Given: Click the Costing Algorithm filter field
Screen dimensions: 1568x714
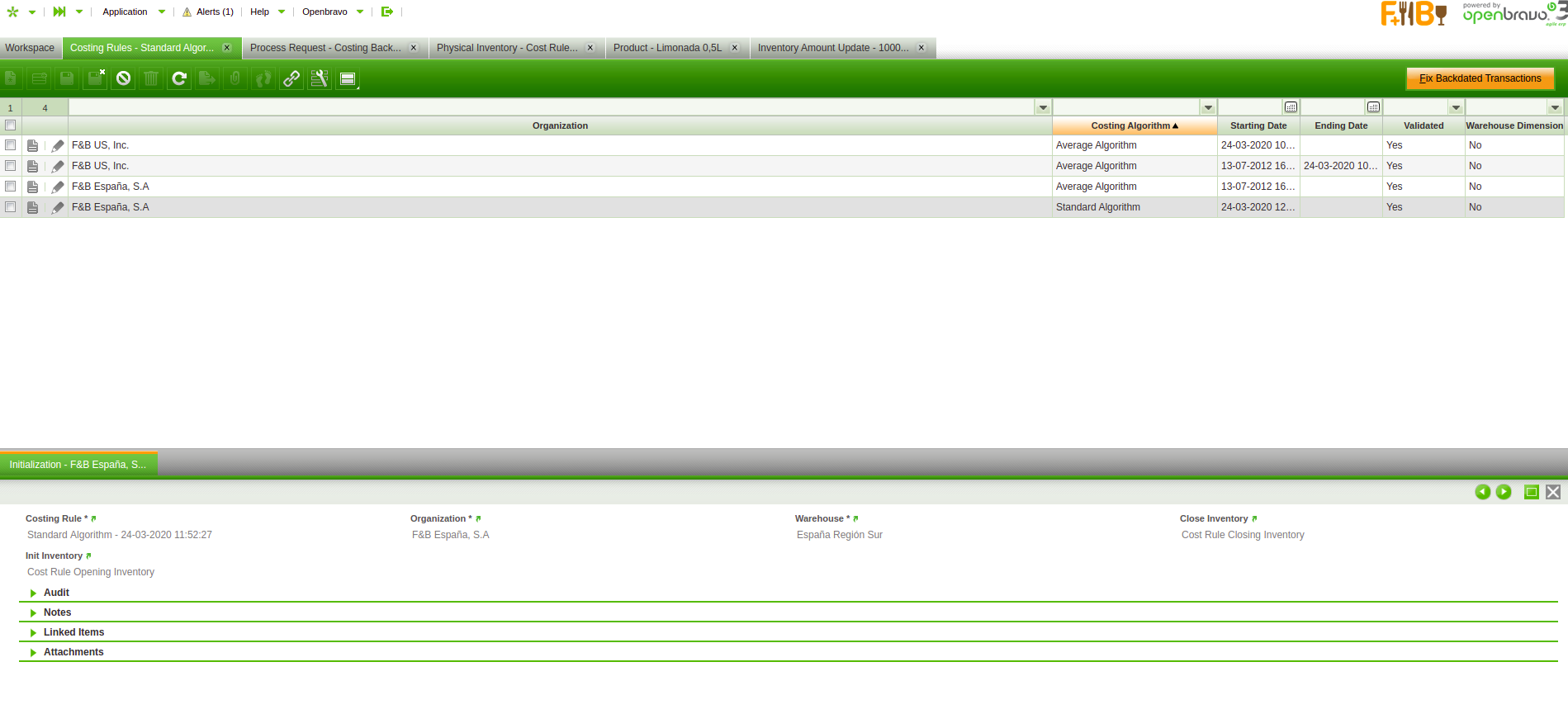Looking at the screenshot, I should (x=1126, y=107).
